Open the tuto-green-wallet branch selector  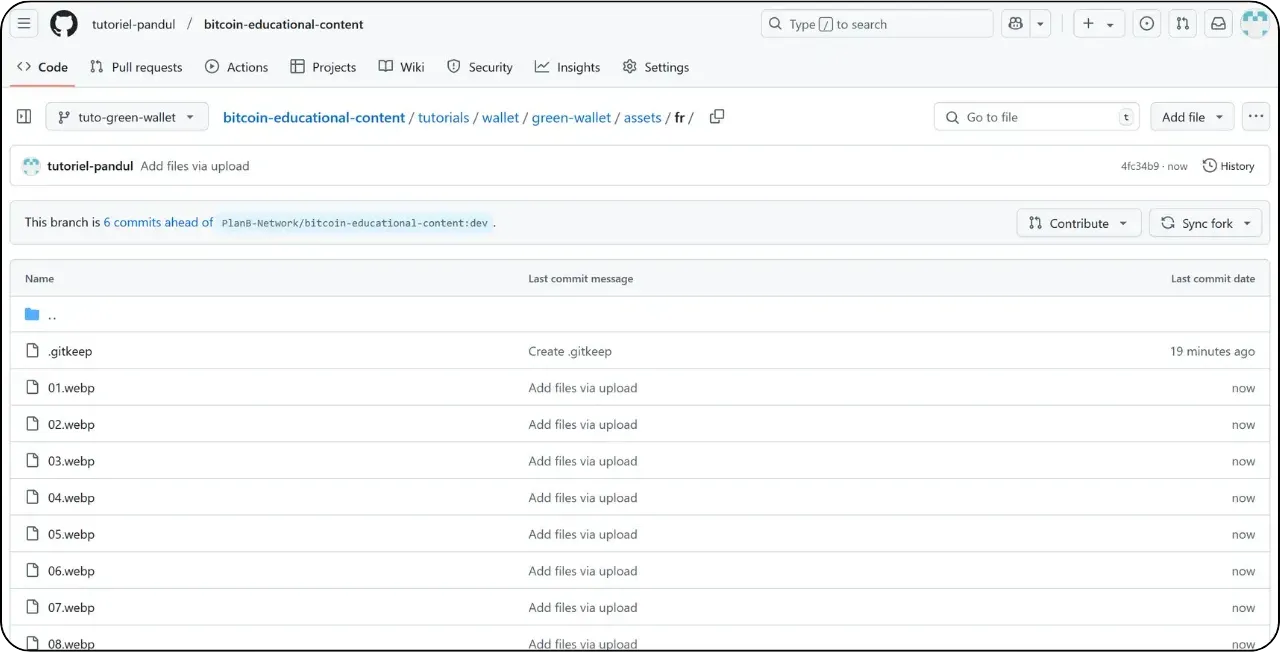pos(126,116)
